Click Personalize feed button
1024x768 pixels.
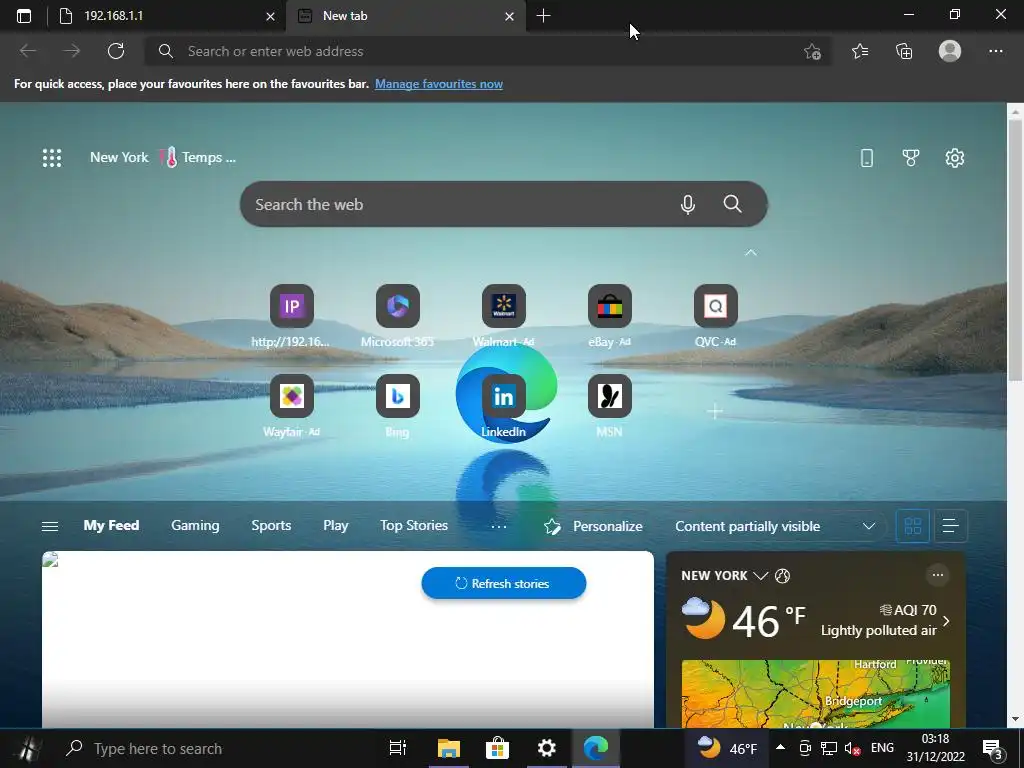(x=593, y=526)
